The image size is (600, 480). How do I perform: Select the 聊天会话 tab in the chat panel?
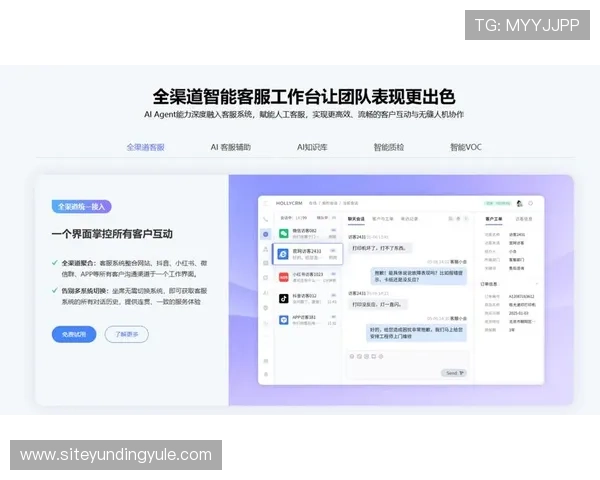[x=356, y=219]
